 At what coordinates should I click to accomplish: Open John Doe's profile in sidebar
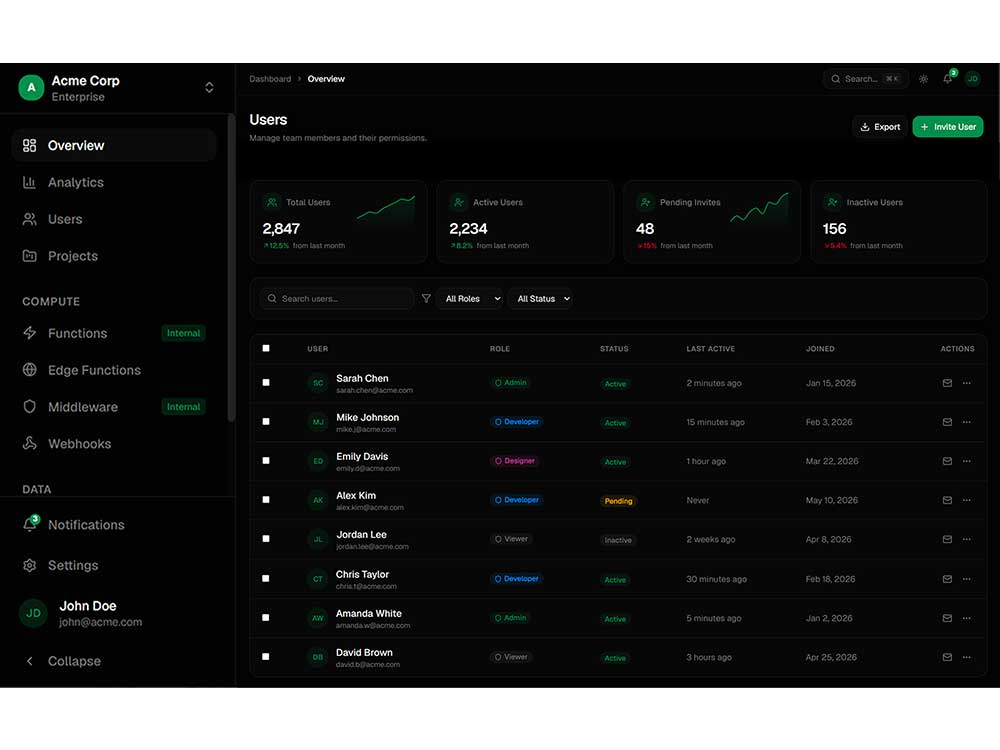(x=114, y=614)
